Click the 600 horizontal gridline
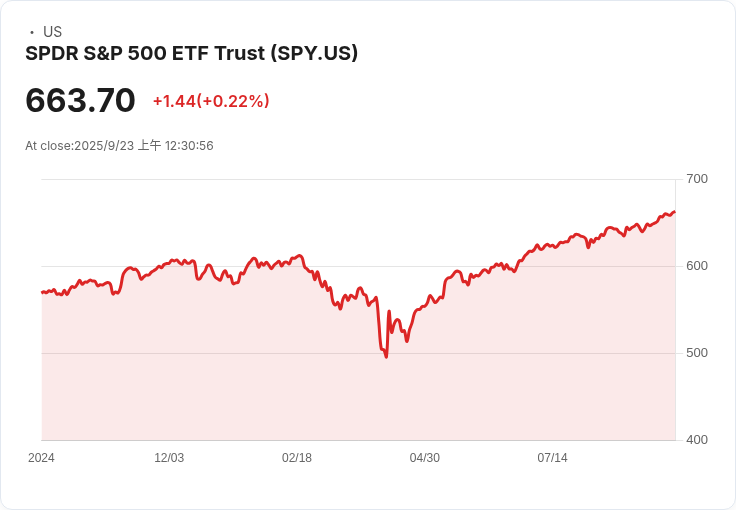Screen dimensions: 736x510 359,266
